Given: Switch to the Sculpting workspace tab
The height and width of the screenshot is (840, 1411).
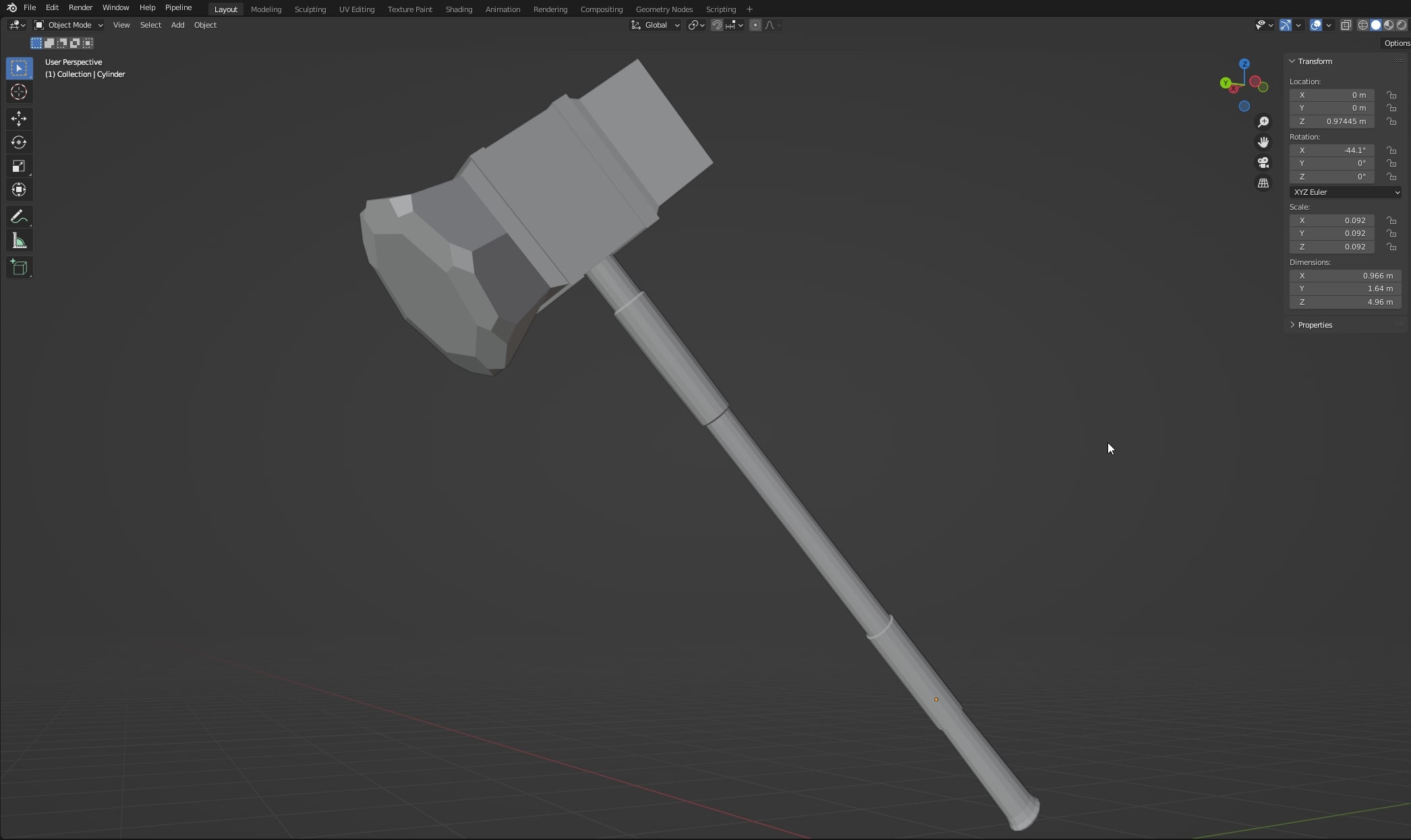Looking at the screenshot, I should pyautogui.click(x=310, y=9).
